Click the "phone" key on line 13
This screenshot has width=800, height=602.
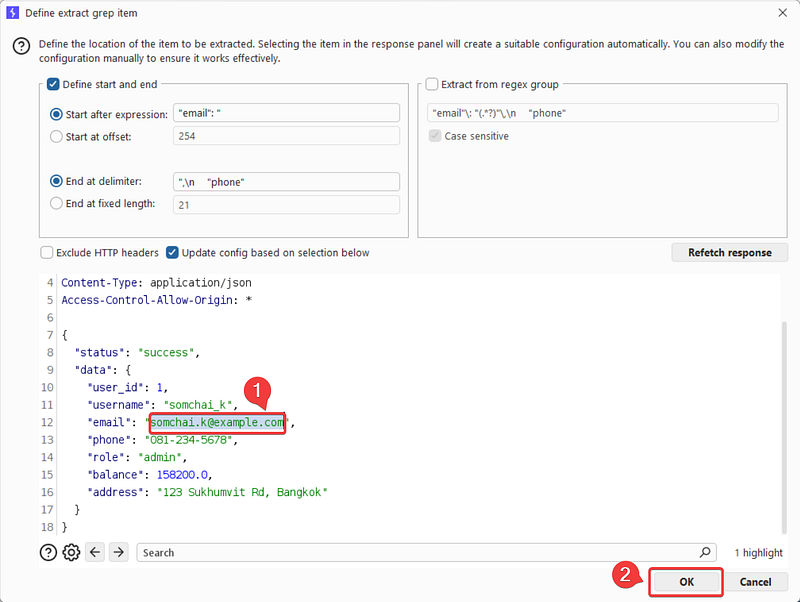[x=109, y=440]
